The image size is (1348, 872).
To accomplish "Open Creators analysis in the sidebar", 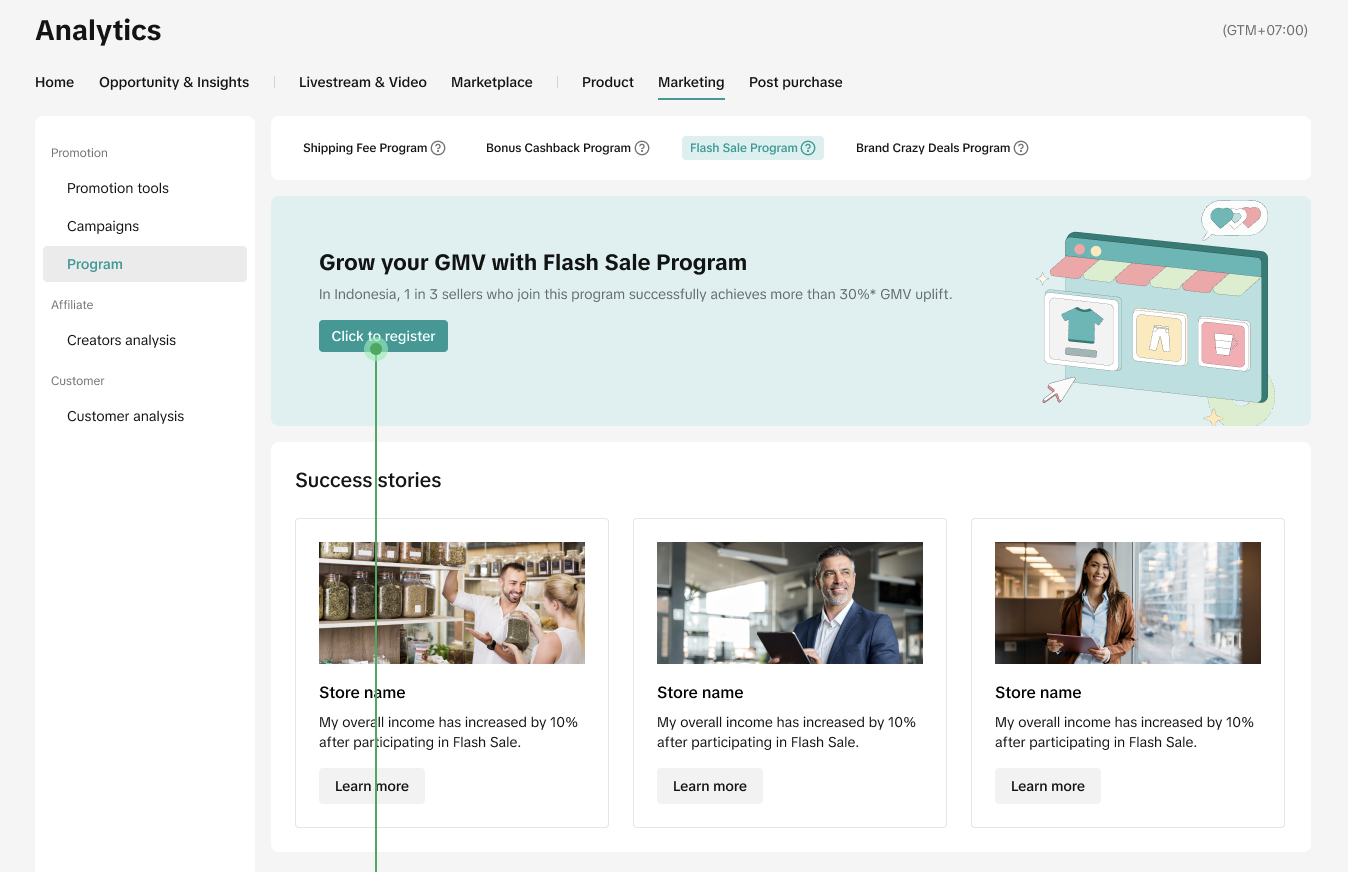I will point(121,340).
